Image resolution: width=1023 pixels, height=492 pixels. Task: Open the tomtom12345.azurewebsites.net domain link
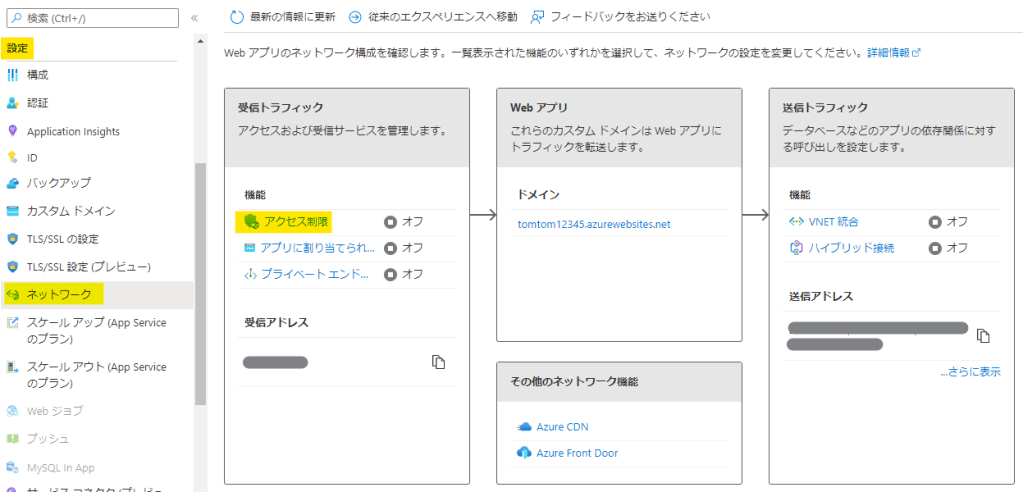coord(594,224)
